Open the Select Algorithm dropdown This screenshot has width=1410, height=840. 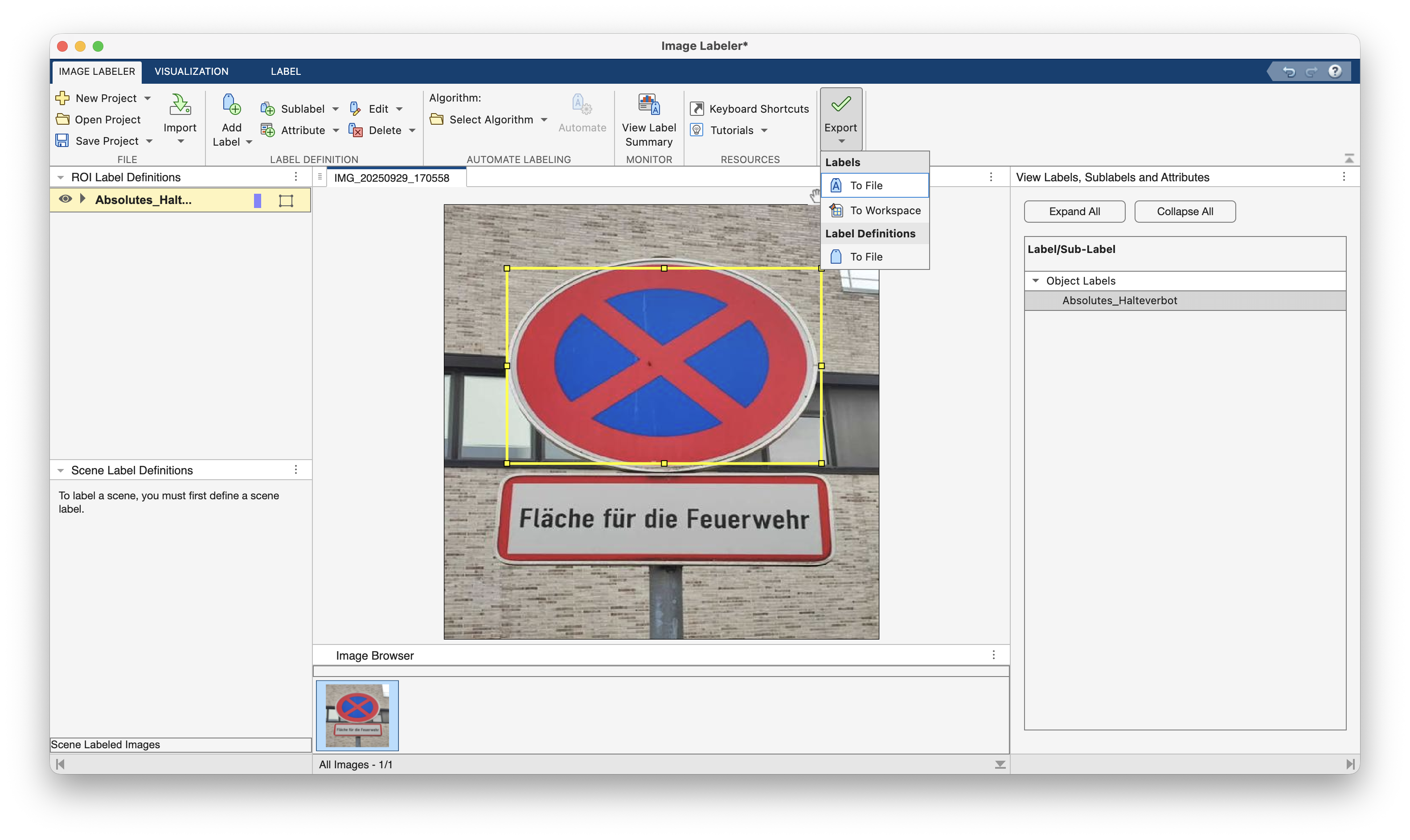pos(490,119)
